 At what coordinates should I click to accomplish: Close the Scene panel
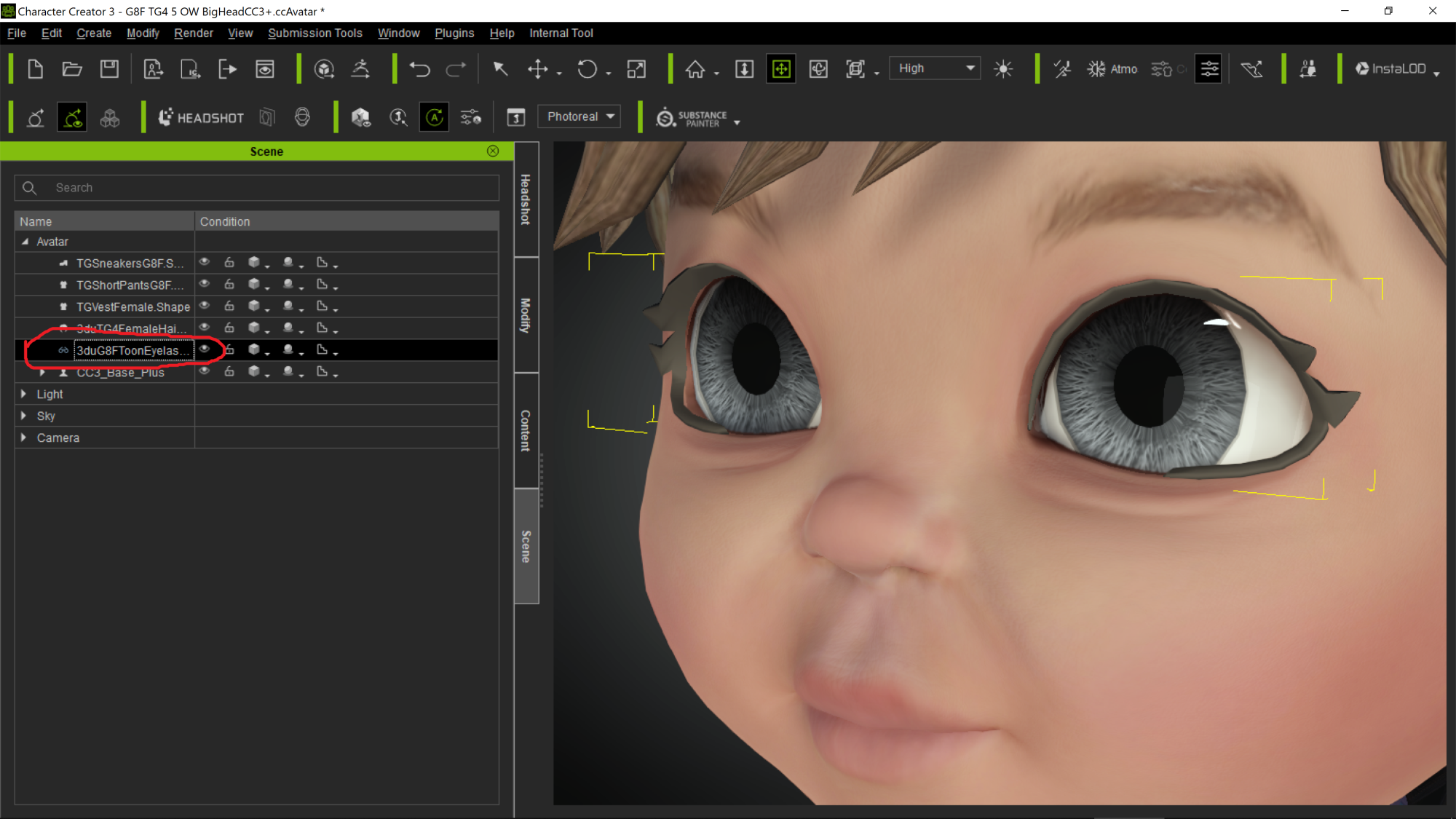[493, 151]
